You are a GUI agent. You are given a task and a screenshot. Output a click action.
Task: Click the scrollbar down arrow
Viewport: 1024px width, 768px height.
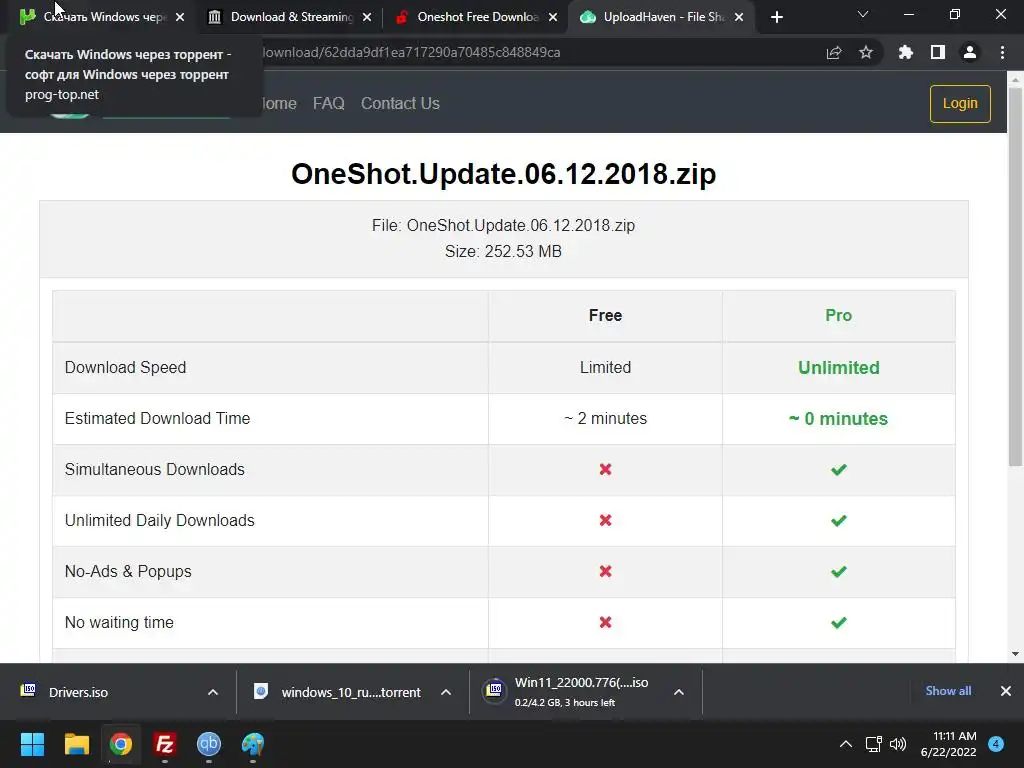coord(1015,654)
